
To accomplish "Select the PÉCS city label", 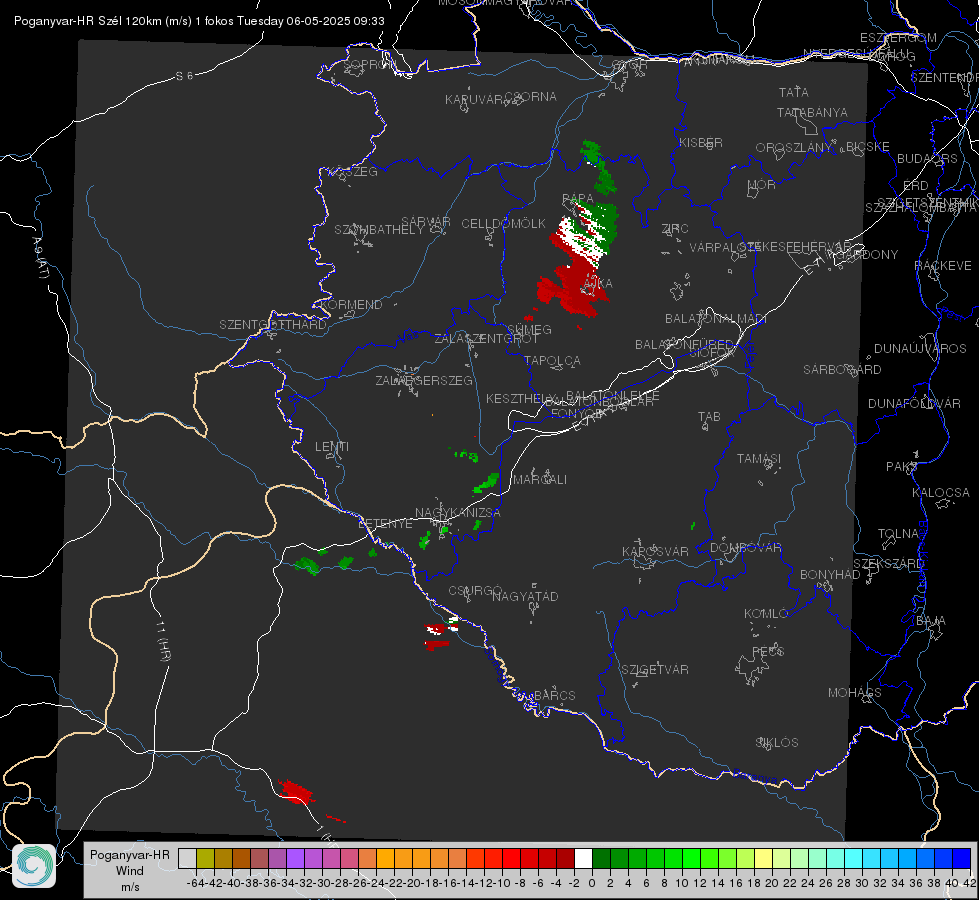I will [x=767, y=651].
